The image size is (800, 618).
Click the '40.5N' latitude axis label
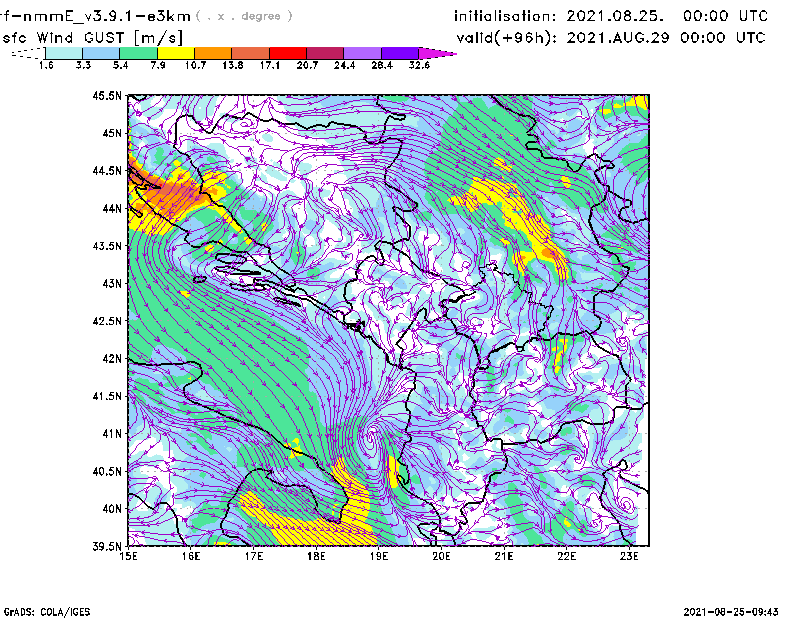point(107,471)
